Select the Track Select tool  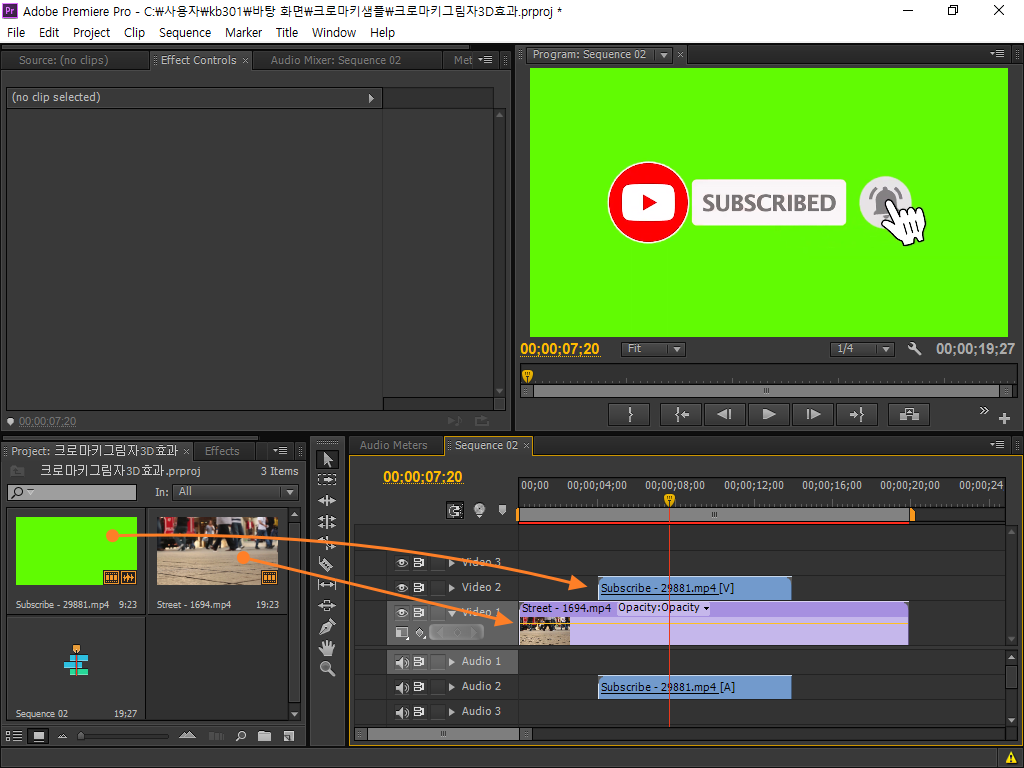coord(327,480)
